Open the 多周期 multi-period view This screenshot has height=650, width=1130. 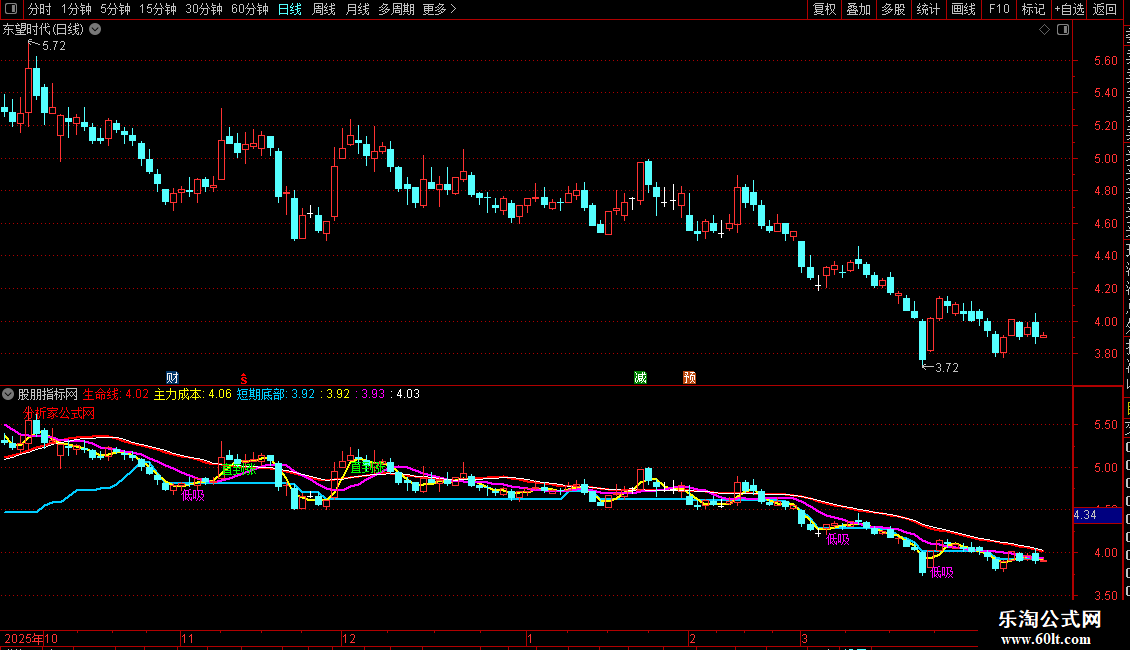click(x=396, y=9)
